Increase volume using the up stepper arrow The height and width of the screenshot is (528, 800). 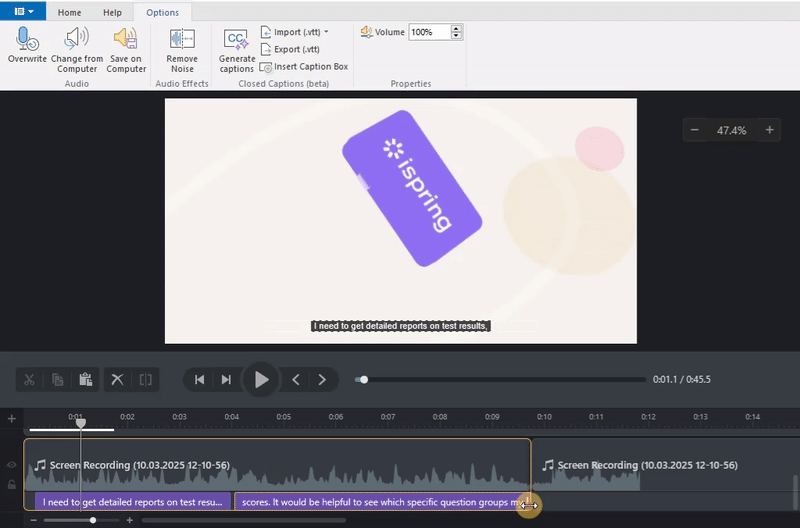tap(457, 29)
